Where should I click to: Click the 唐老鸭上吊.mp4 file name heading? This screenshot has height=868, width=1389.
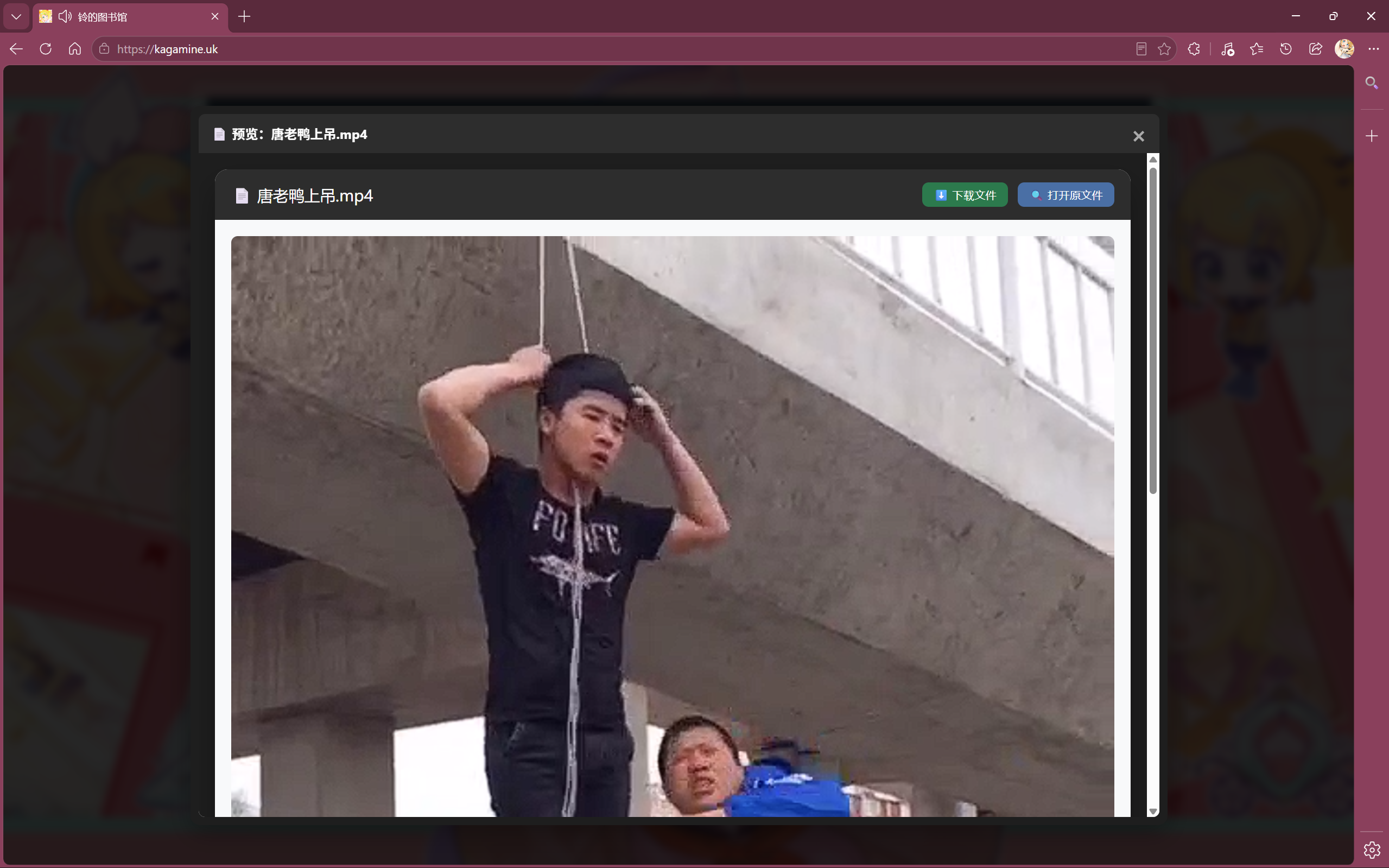coord(314,196)
